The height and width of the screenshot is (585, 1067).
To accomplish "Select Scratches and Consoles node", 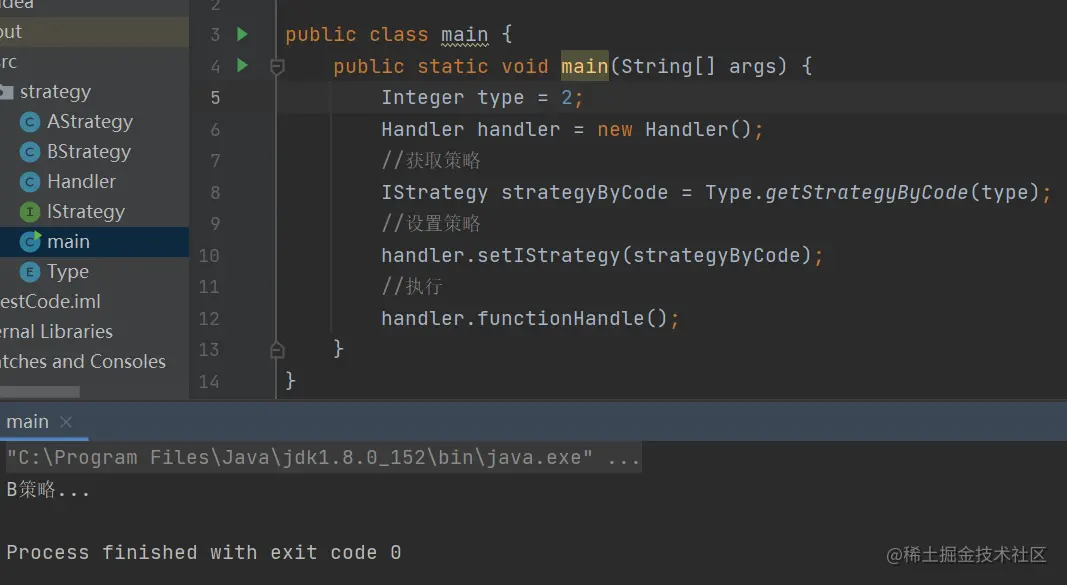I will click(83, 361).
